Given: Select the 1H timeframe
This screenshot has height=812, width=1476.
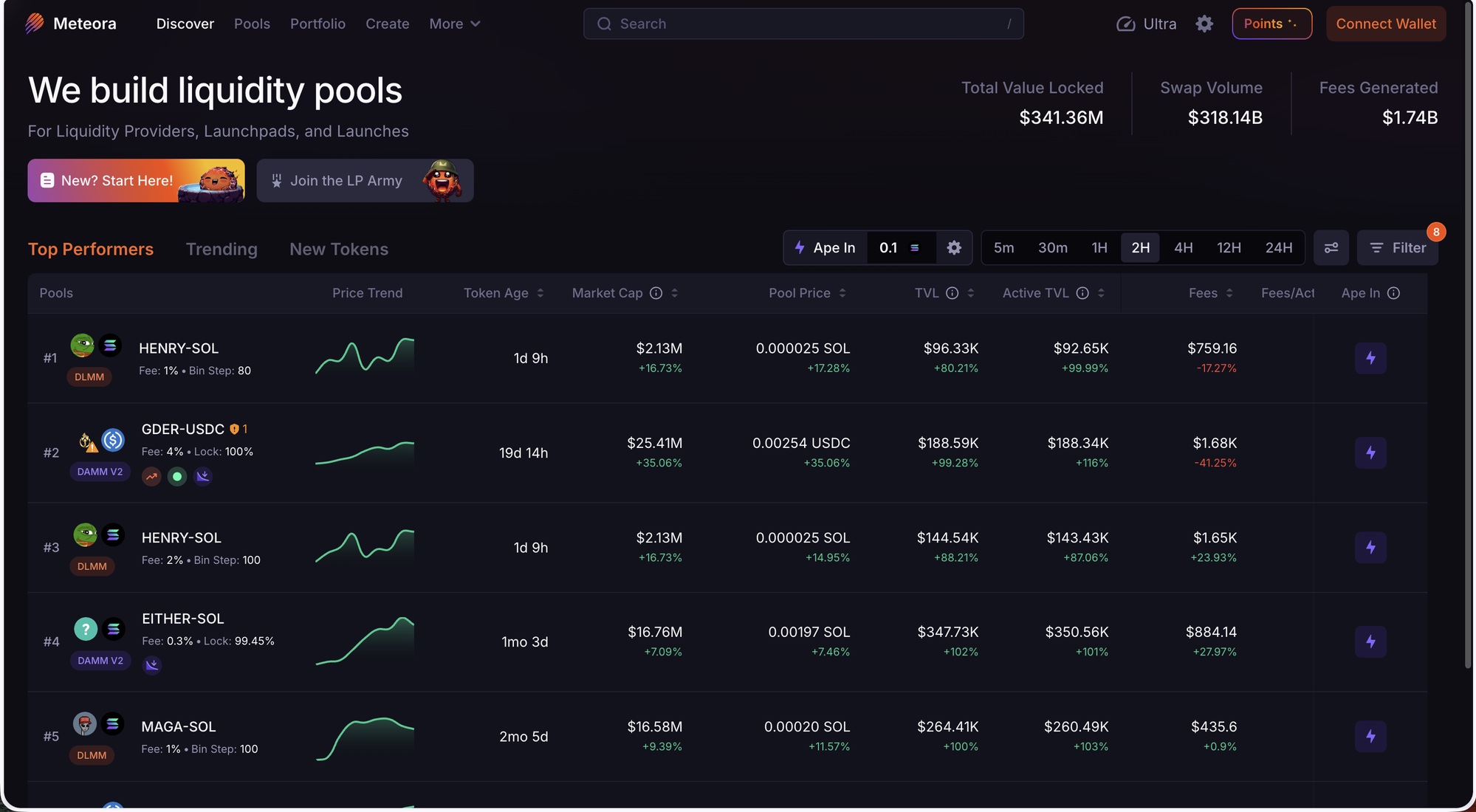Looking at the screenshot, I should coord(1099,248).
